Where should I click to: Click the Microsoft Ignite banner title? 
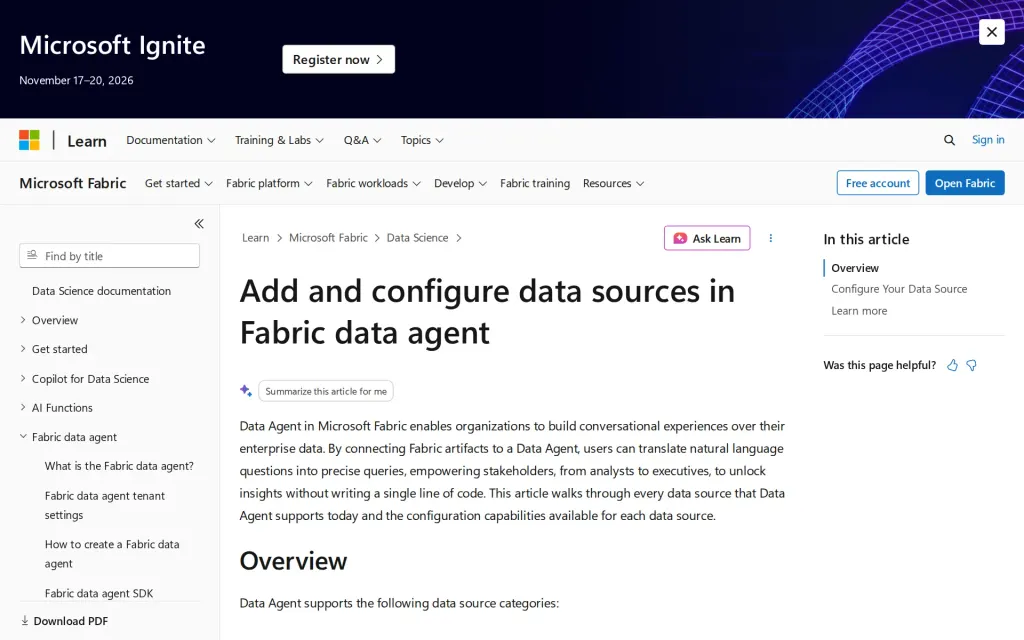click(112, 45)
